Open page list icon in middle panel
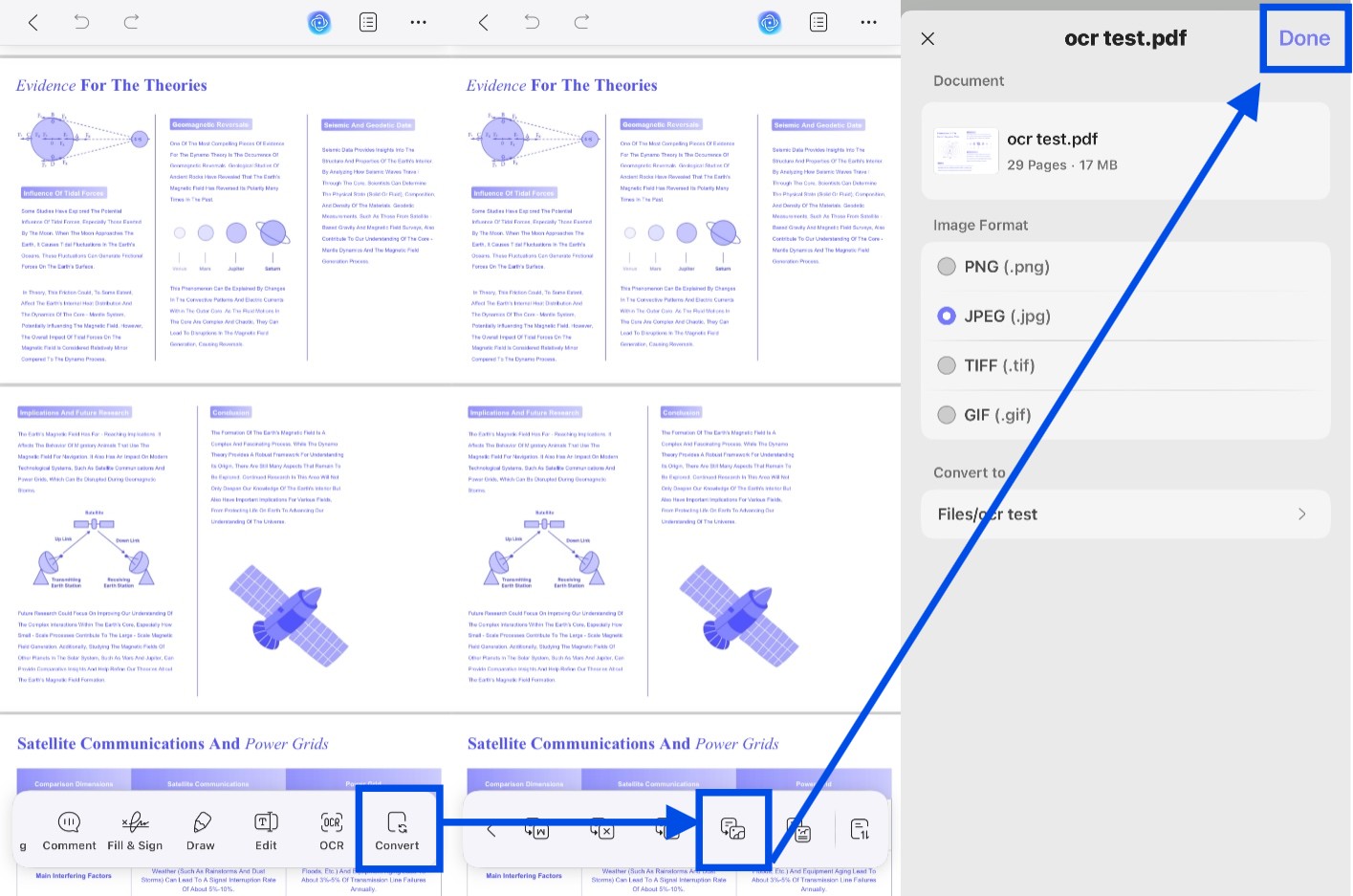1353x896 pixels. 818,22
